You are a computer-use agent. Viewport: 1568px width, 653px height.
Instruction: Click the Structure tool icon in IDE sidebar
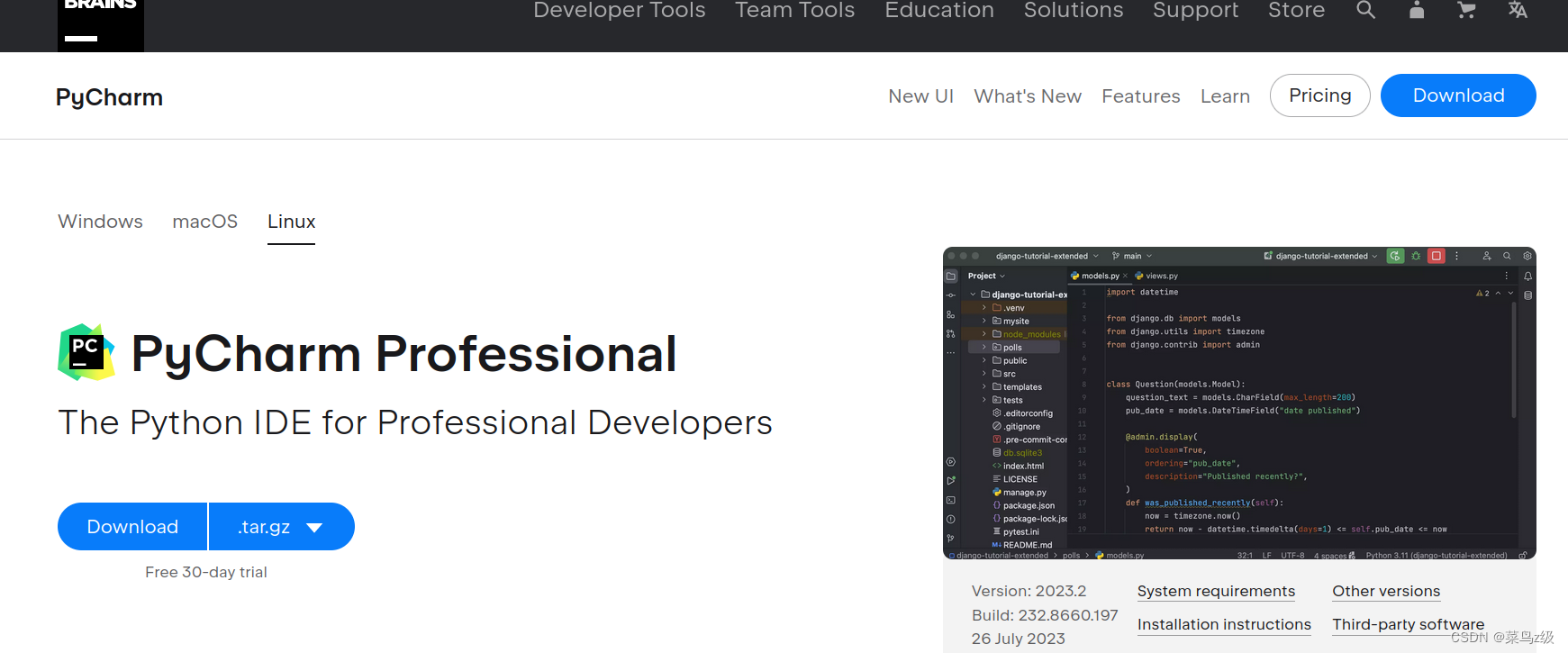click(951, 314)
